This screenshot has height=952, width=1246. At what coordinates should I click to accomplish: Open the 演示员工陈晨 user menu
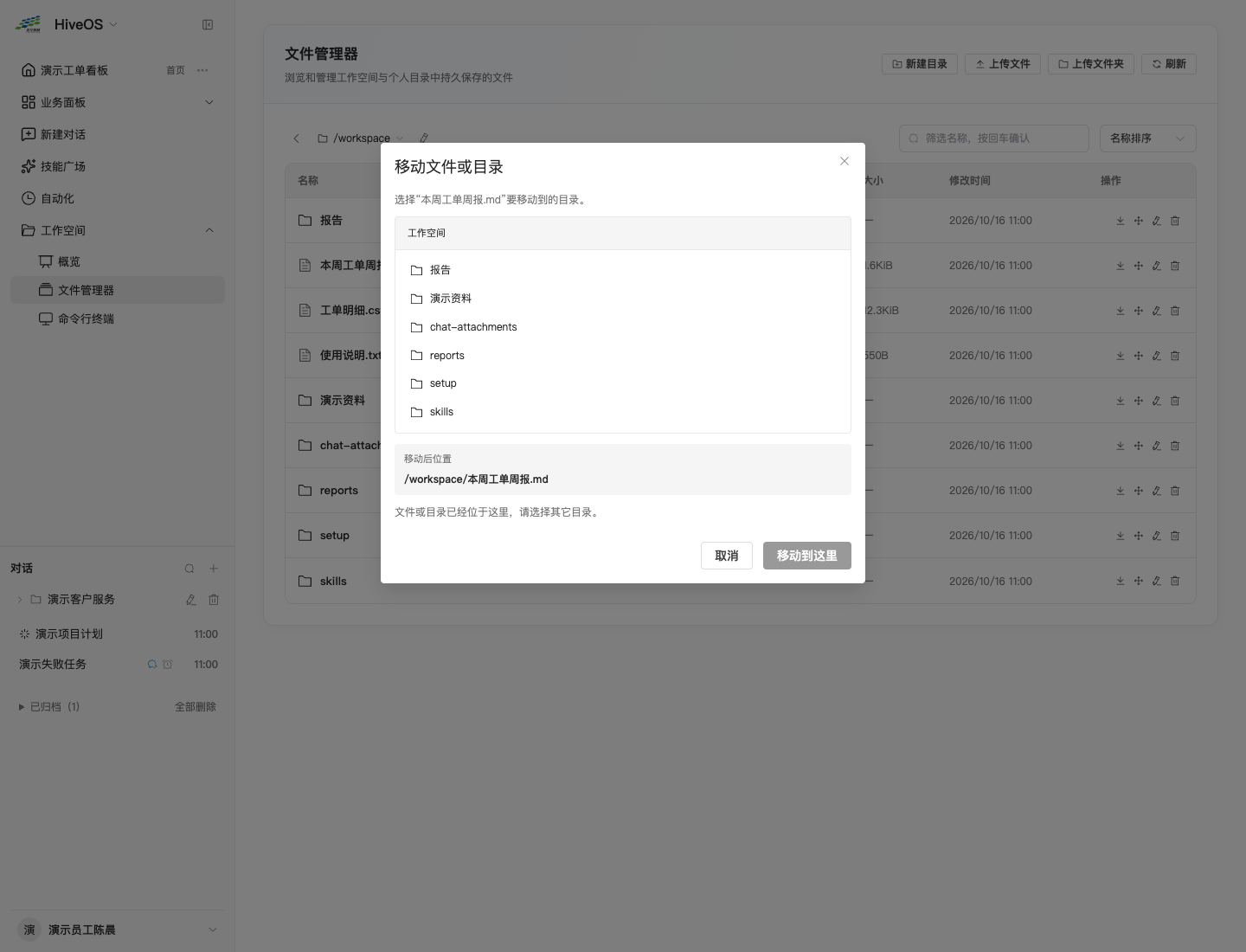118,929
